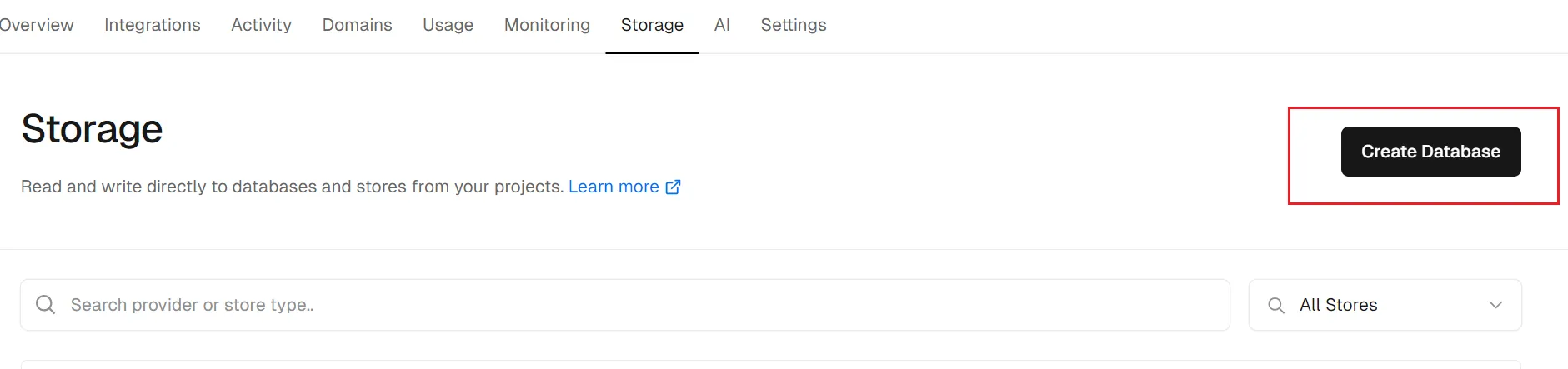Click the Storage page heading
Viewport: 1568px width, 369px height.
pos(92,129)
